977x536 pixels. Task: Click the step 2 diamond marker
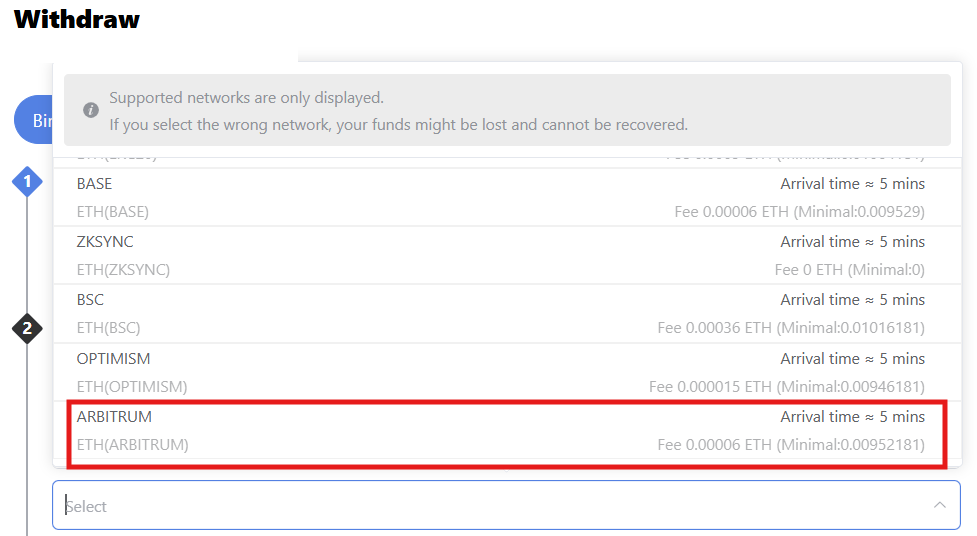[27, 328]
